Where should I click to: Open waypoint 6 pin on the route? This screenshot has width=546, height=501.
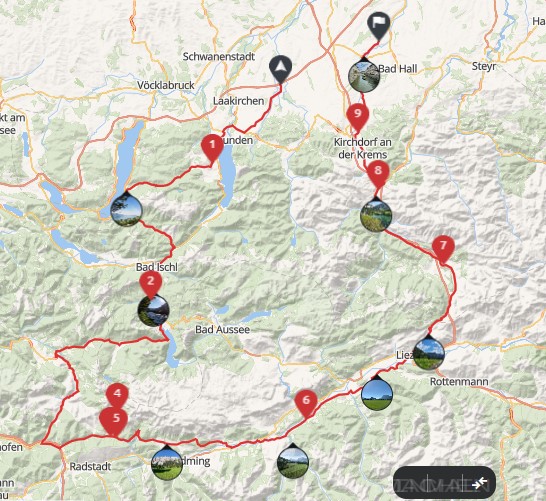point(306,404)
